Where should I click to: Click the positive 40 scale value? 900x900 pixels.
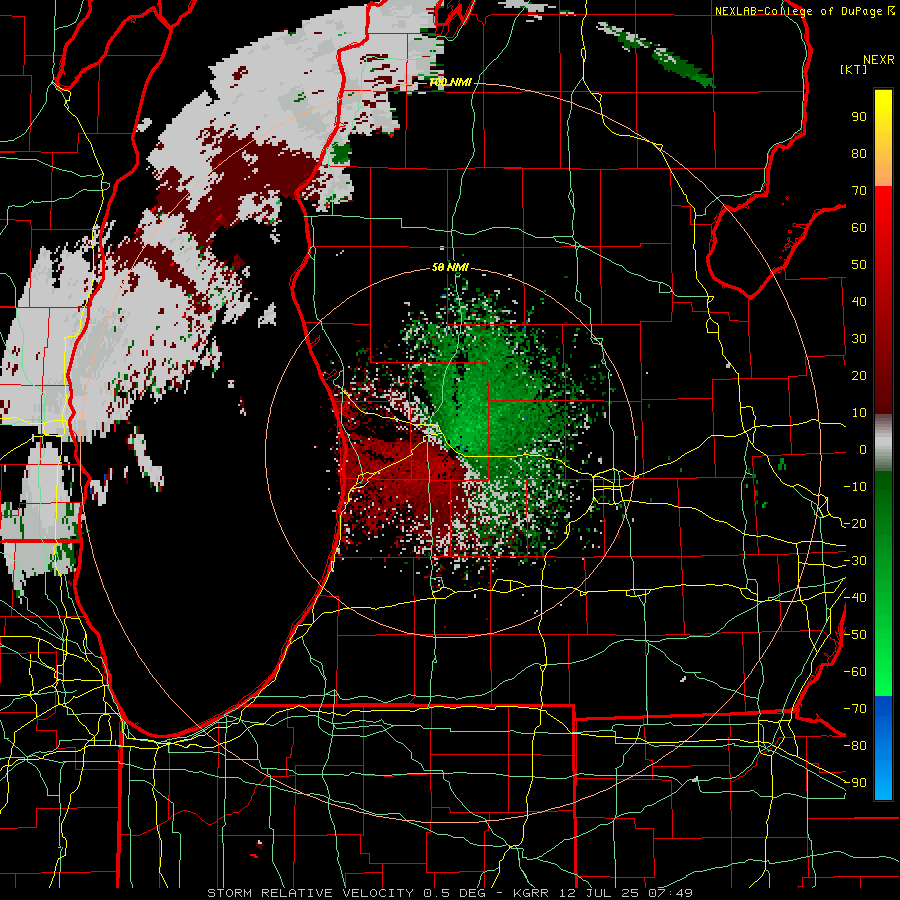coord(859,302)
